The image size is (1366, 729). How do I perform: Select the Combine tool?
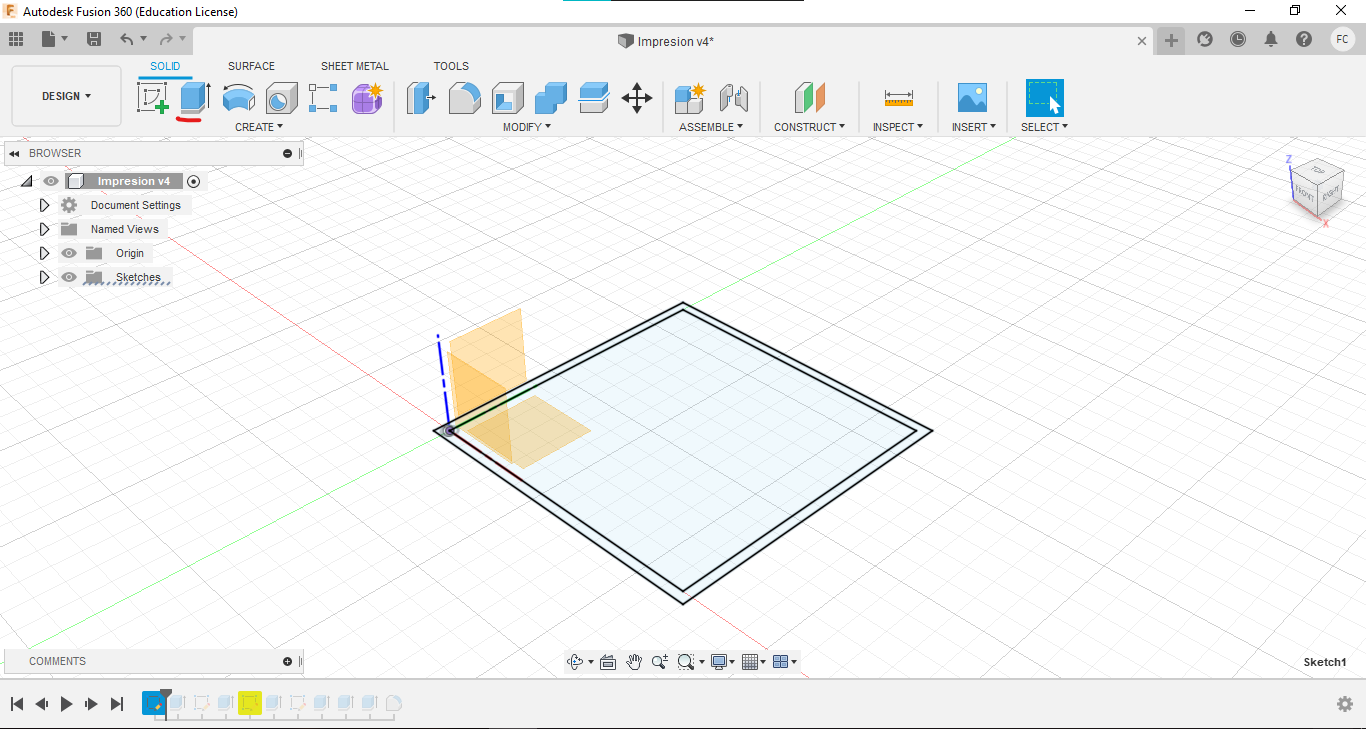tap(551, 98)
